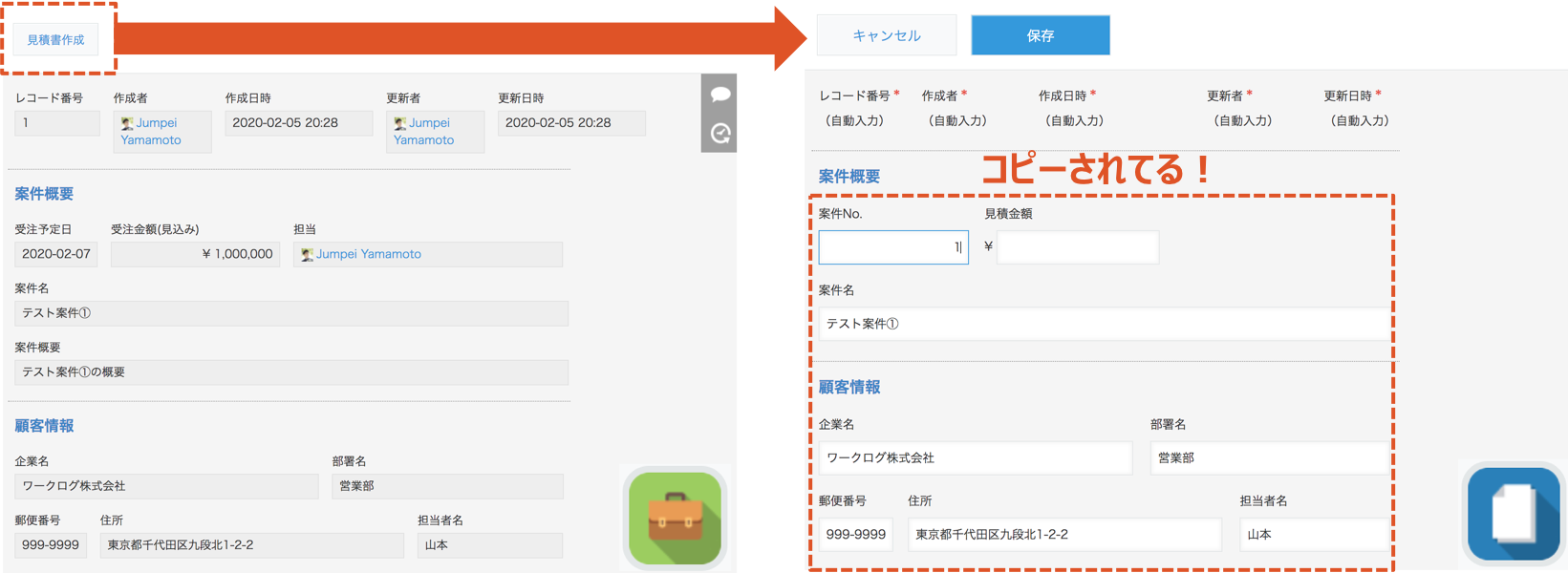The image size is (1568, 573).
Task: Click the briefcase app icon
Action: click(x=676, y=518)
